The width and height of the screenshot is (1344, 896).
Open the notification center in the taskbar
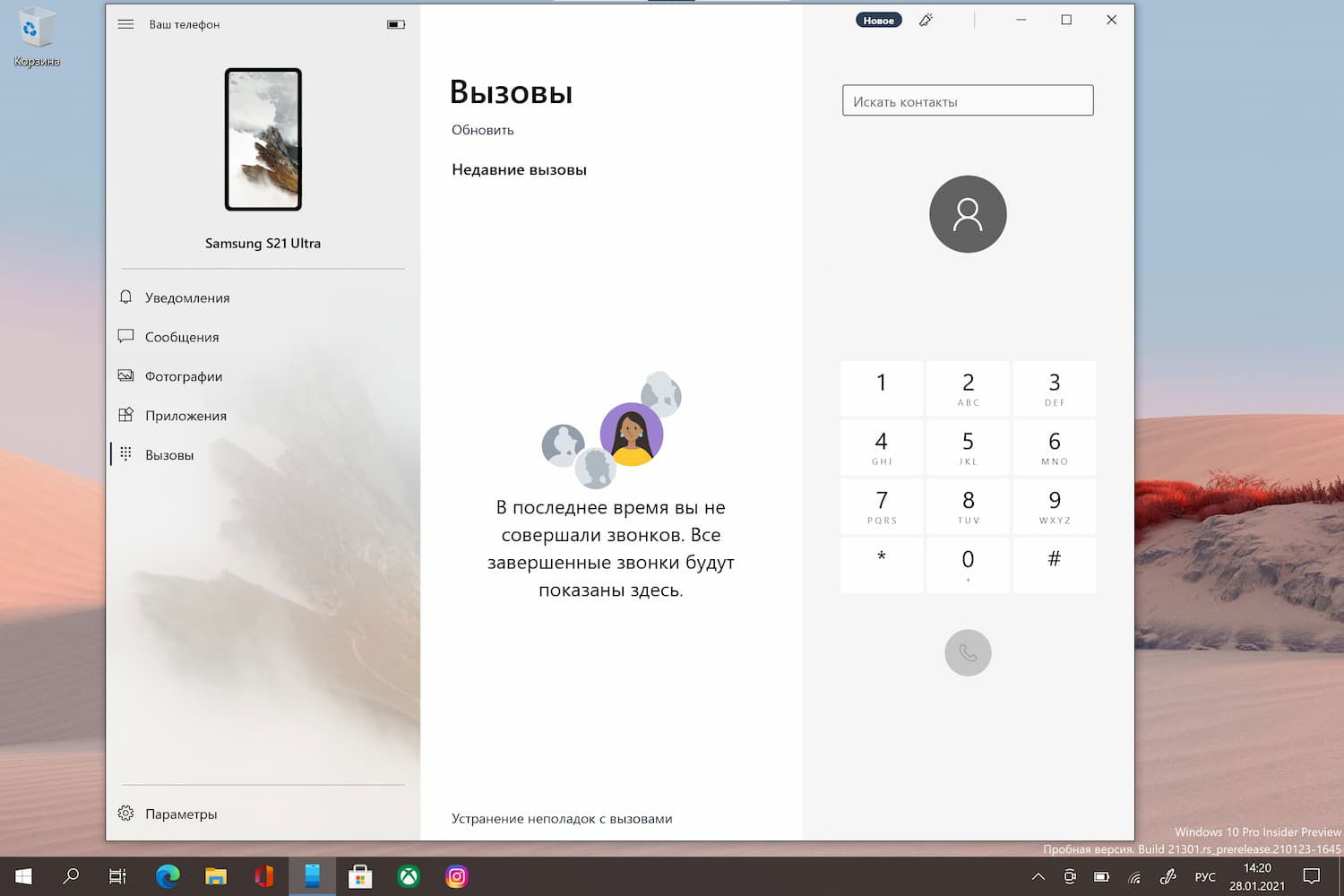(1312, 875)
